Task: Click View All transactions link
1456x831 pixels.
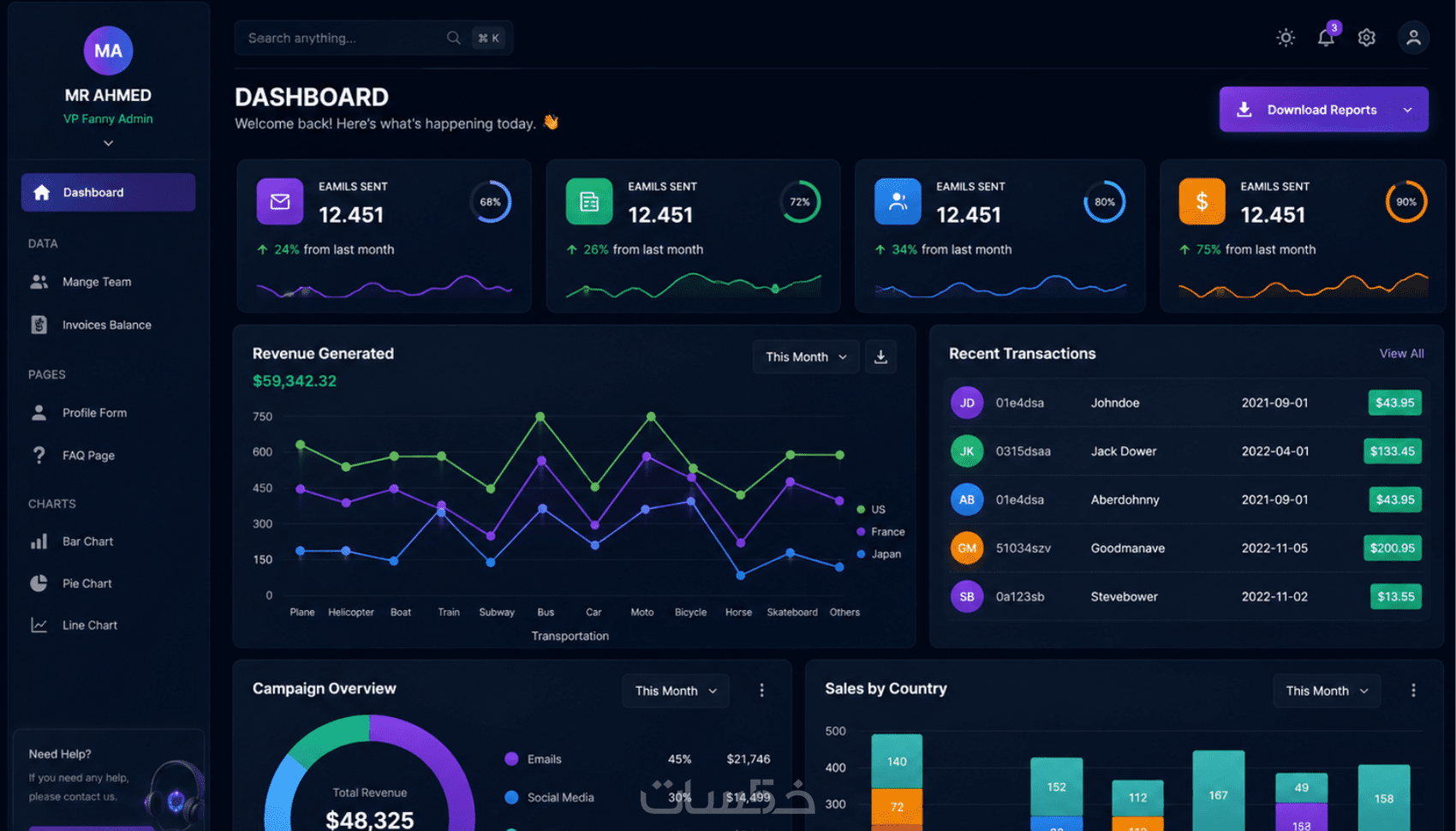Action: coord(1401,353)
